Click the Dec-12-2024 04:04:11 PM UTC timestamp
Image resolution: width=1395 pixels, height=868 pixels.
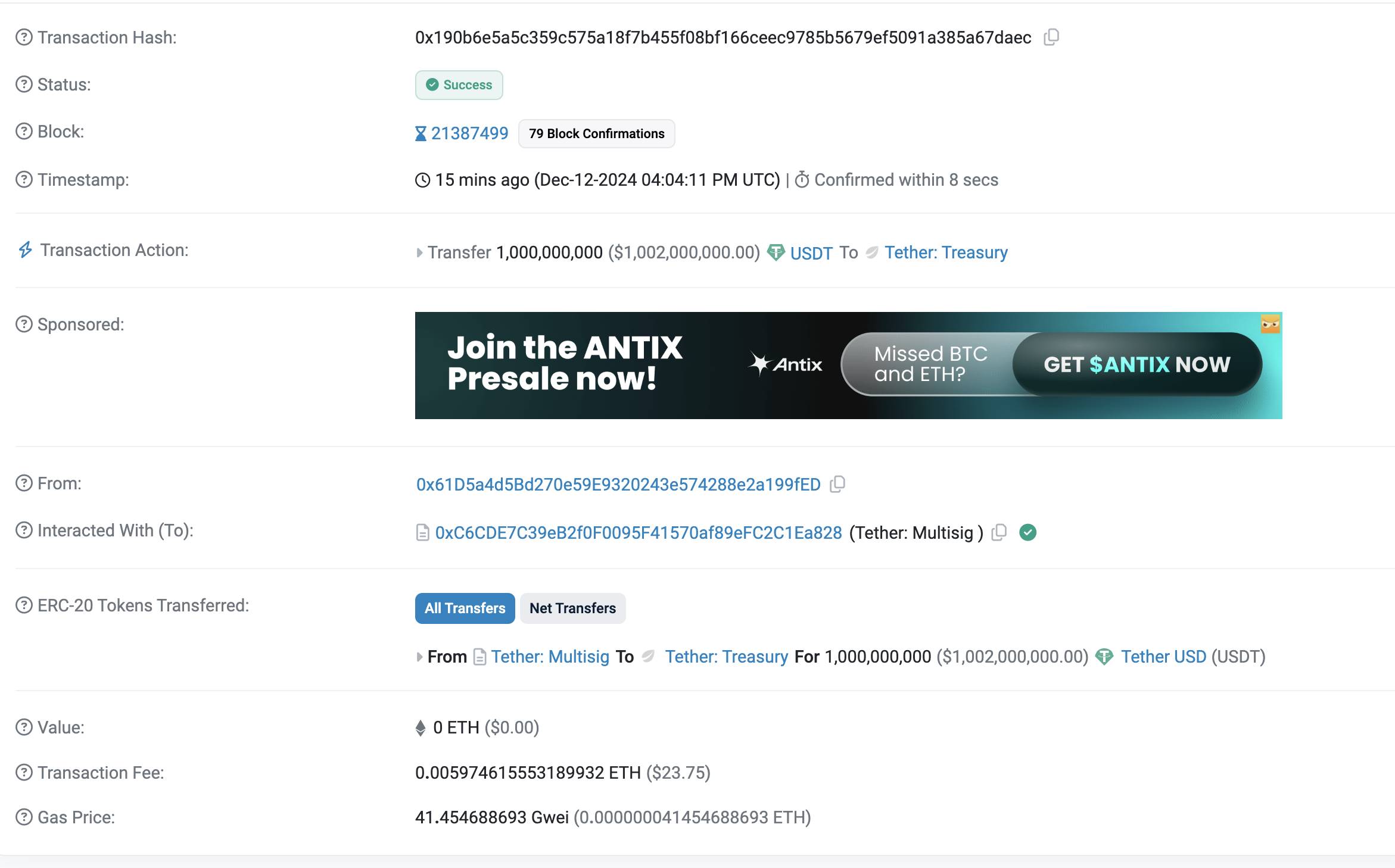tap(657, 180)
